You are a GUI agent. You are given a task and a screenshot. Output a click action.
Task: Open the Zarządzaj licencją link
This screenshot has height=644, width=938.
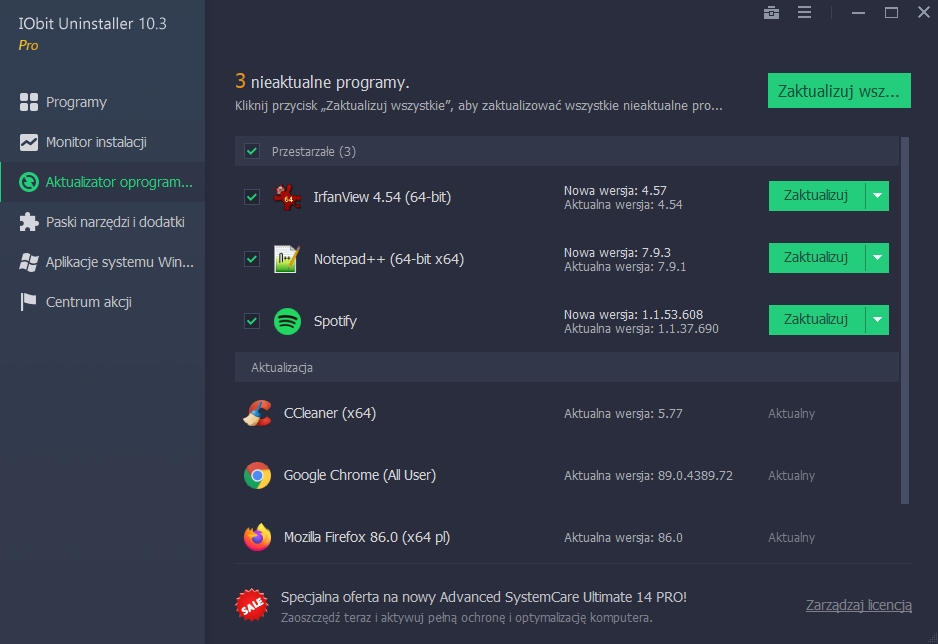click(858, 605)
